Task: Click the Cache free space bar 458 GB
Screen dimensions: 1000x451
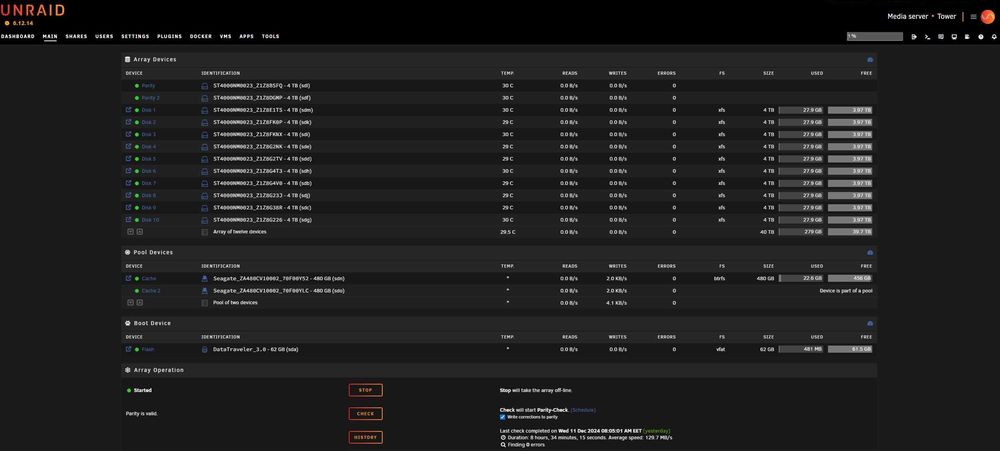Action: (x=850, y=278)
